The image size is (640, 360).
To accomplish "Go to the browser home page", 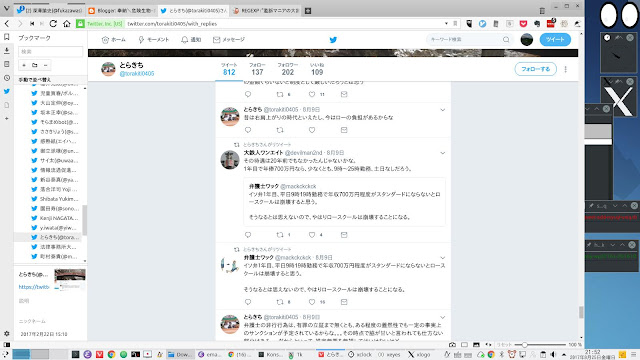I will (67, 24).
